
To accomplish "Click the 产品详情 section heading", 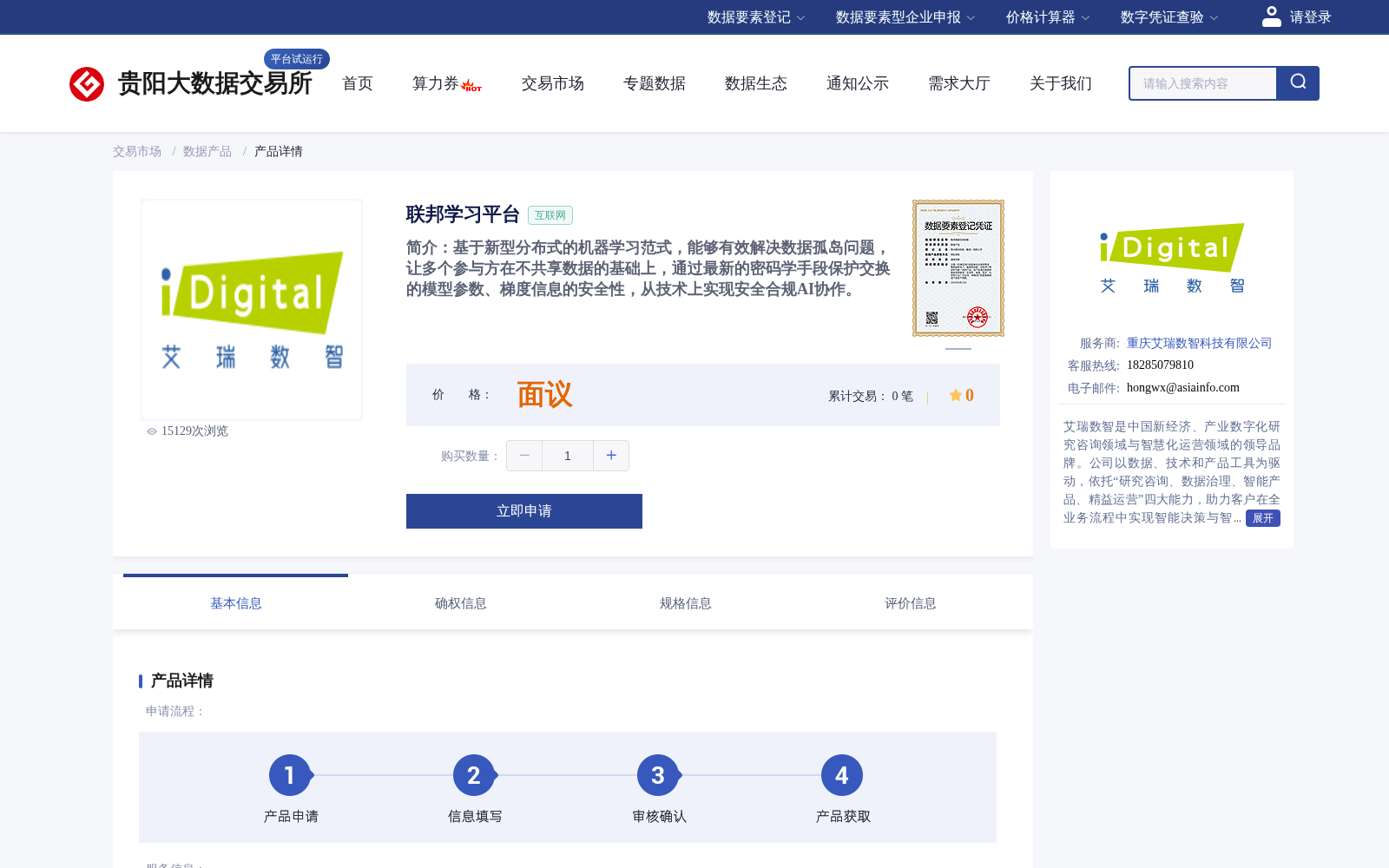I will [182, 681].
